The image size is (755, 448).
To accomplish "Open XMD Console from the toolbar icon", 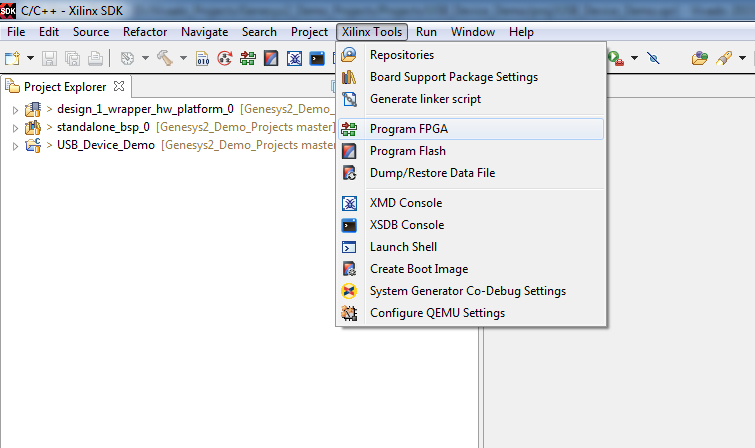I will pos(294,58).
